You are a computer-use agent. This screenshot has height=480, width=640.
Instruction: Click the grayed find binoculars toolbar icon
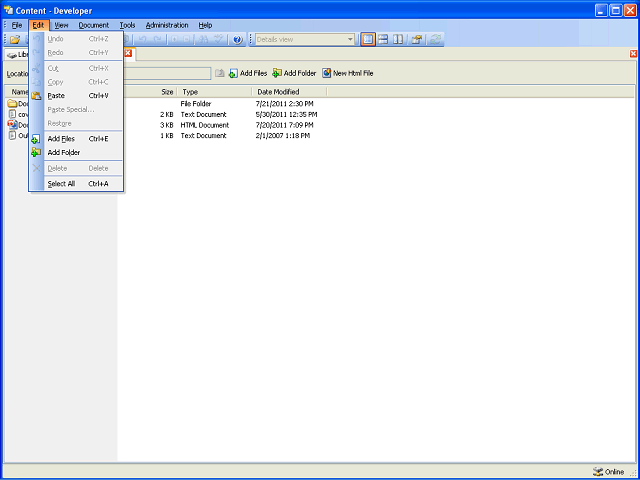pyautogui.click(x=203, y=40)
